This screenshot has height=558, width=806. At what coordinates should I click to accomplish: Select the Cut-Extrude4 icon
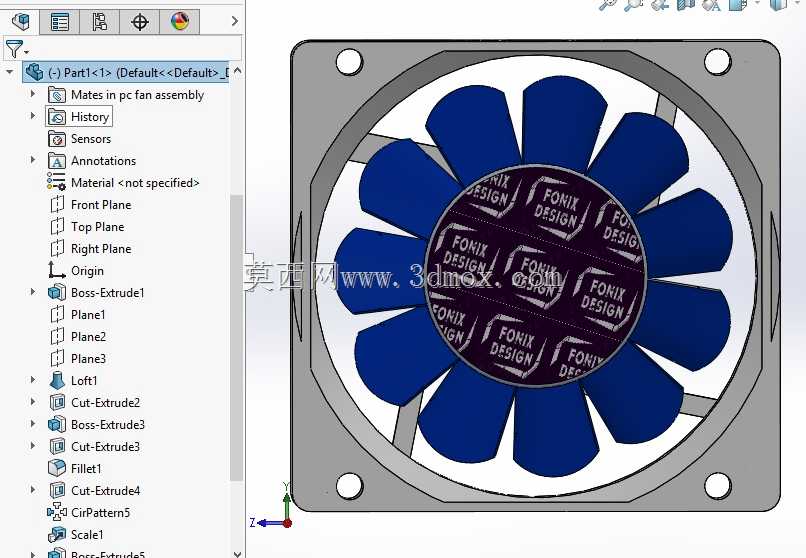(x=57, y=490)
